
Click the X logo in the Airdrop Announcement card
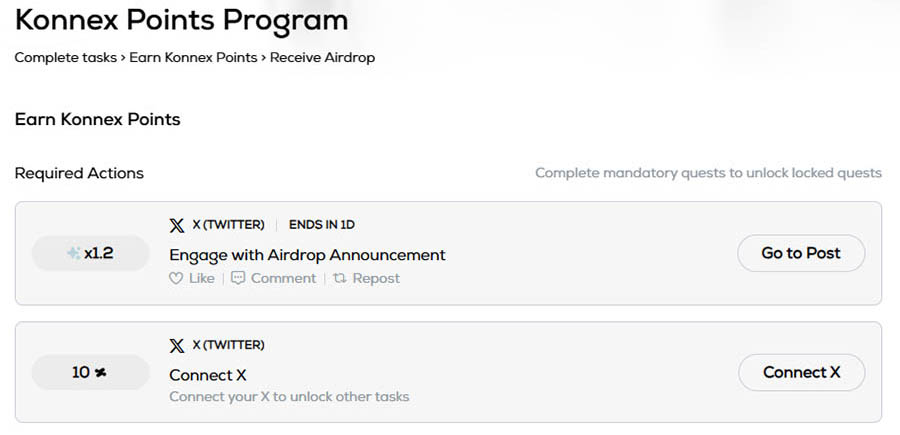[x=177, y=225]
